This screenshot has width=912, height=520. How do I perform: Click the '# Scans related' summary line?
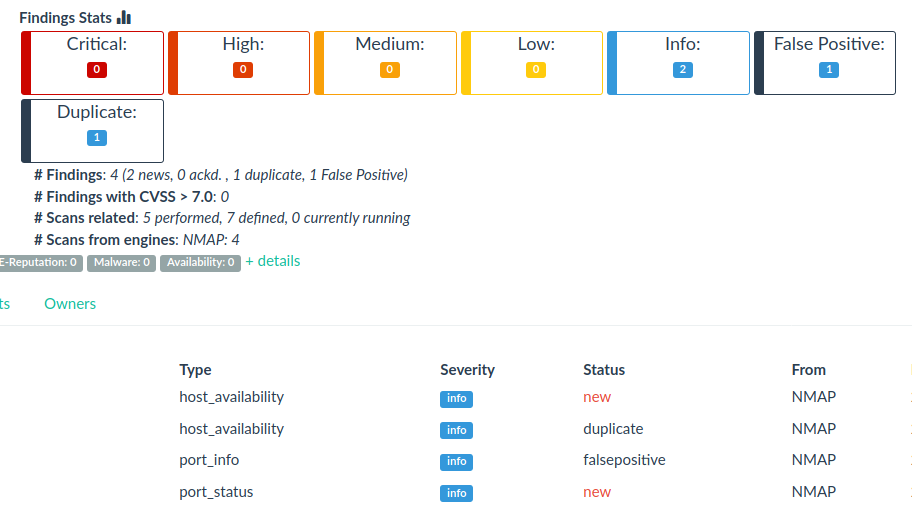point(222,218)
